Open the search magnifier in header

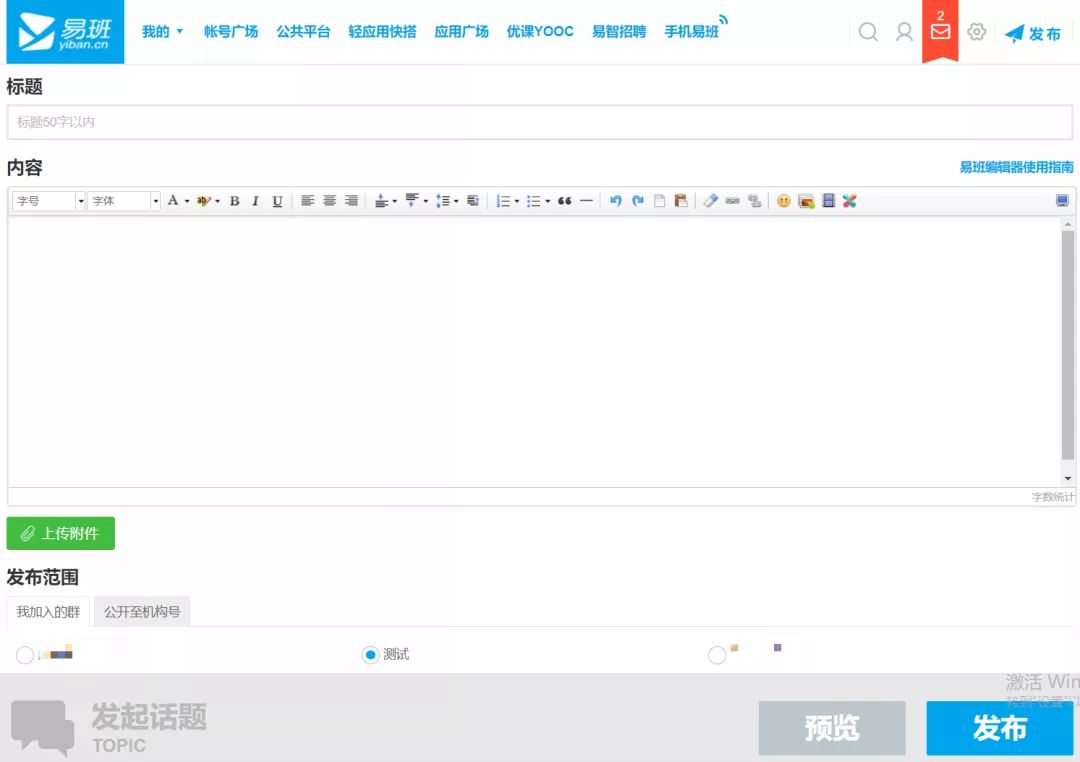click(868, 32)
